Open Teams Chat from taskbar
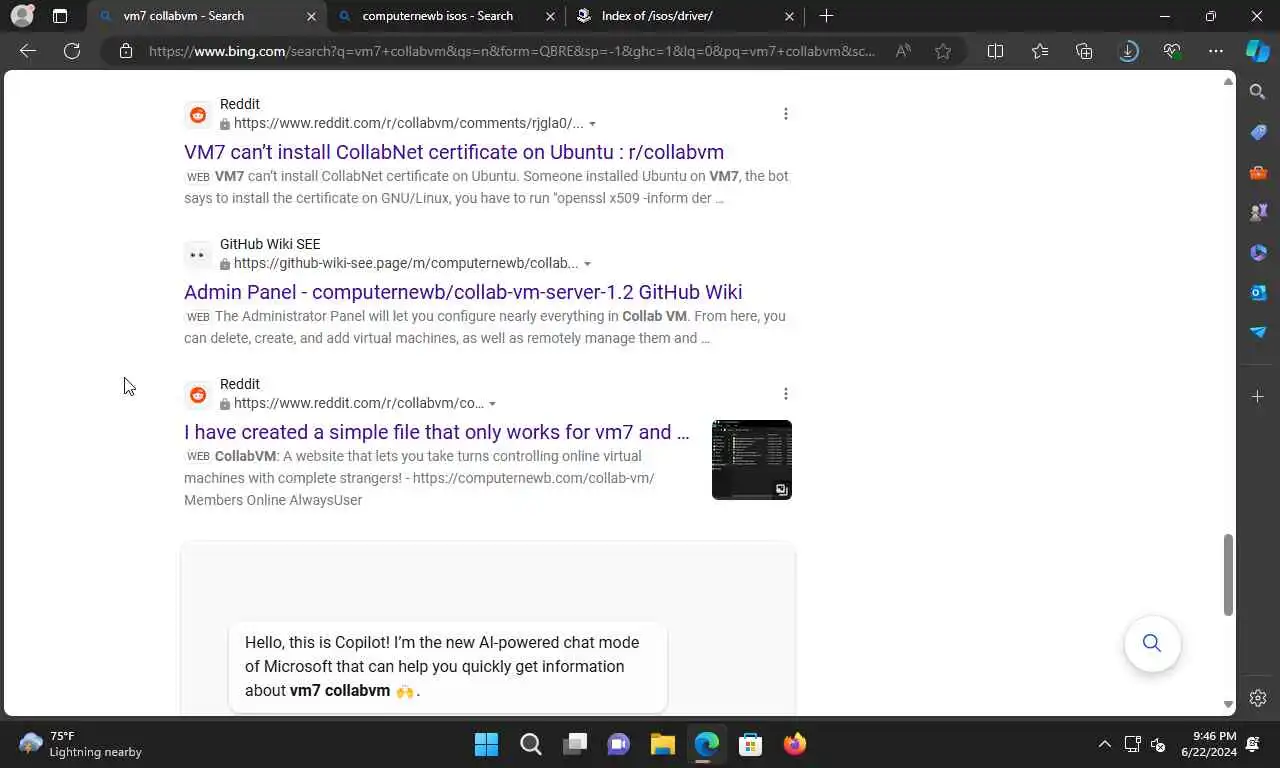1280x768 pixels. coord(619,744)
